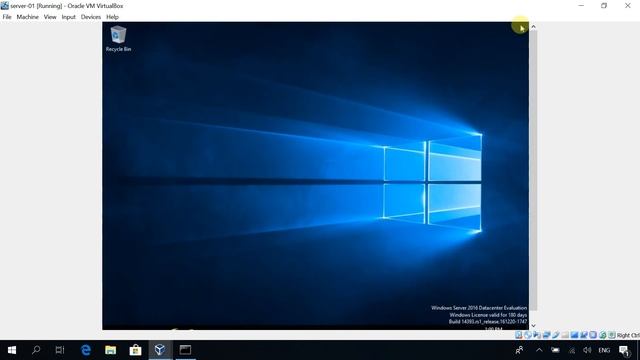
Task: Open the File menu in VirtualBox
Action: pyautogui.click(x=7, y=17)
